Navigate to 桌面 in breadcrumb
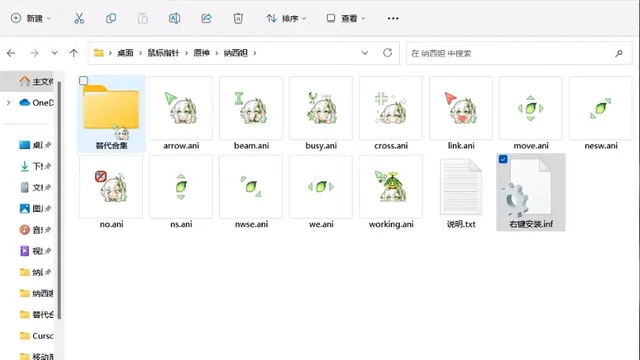This screenshot has width=640, height=360. (x=125, y=53)
